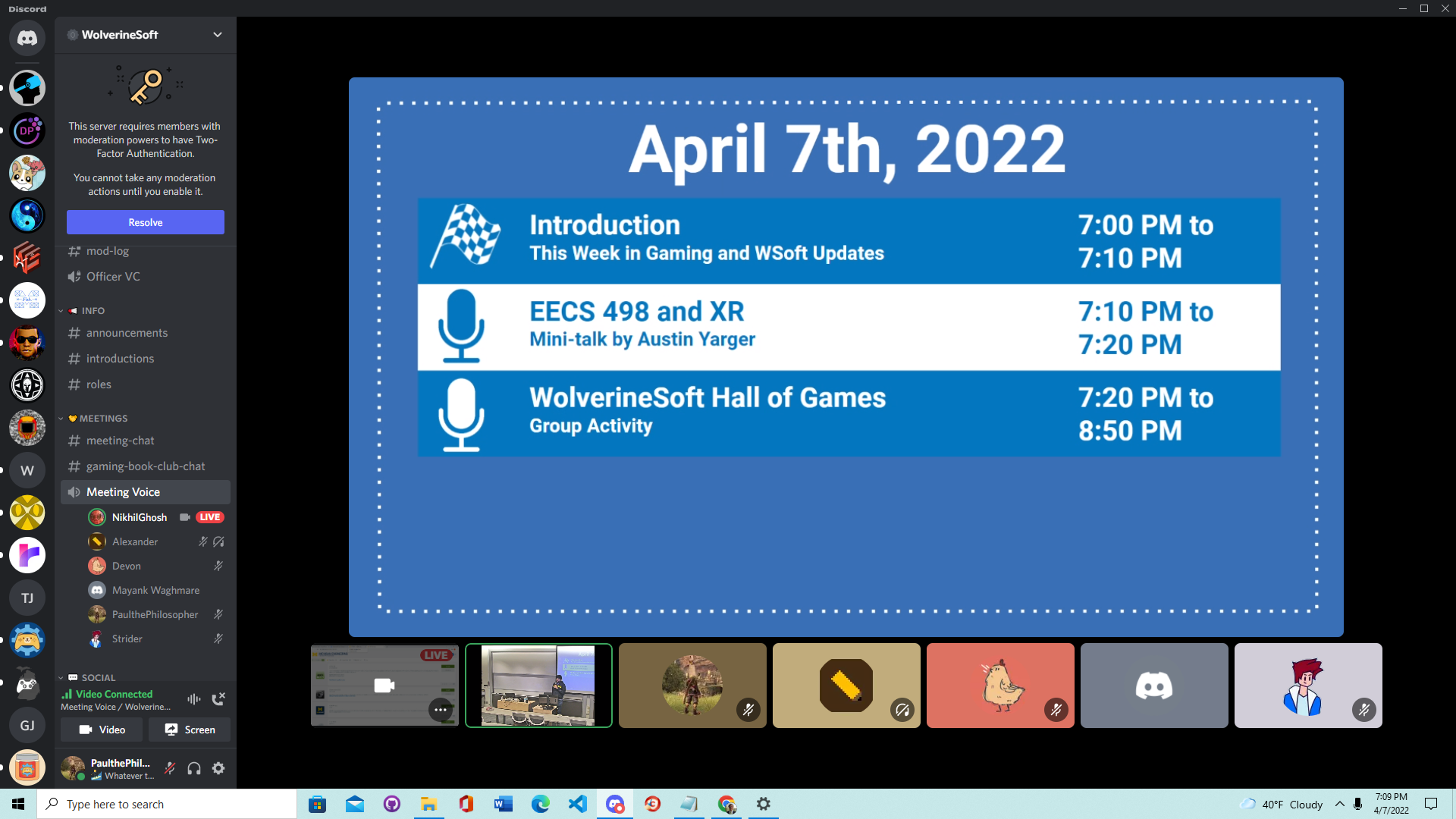Open Windows Settings gear in taskbar
The height and width of the screenshot is (819, 1456).
[763, 804]
